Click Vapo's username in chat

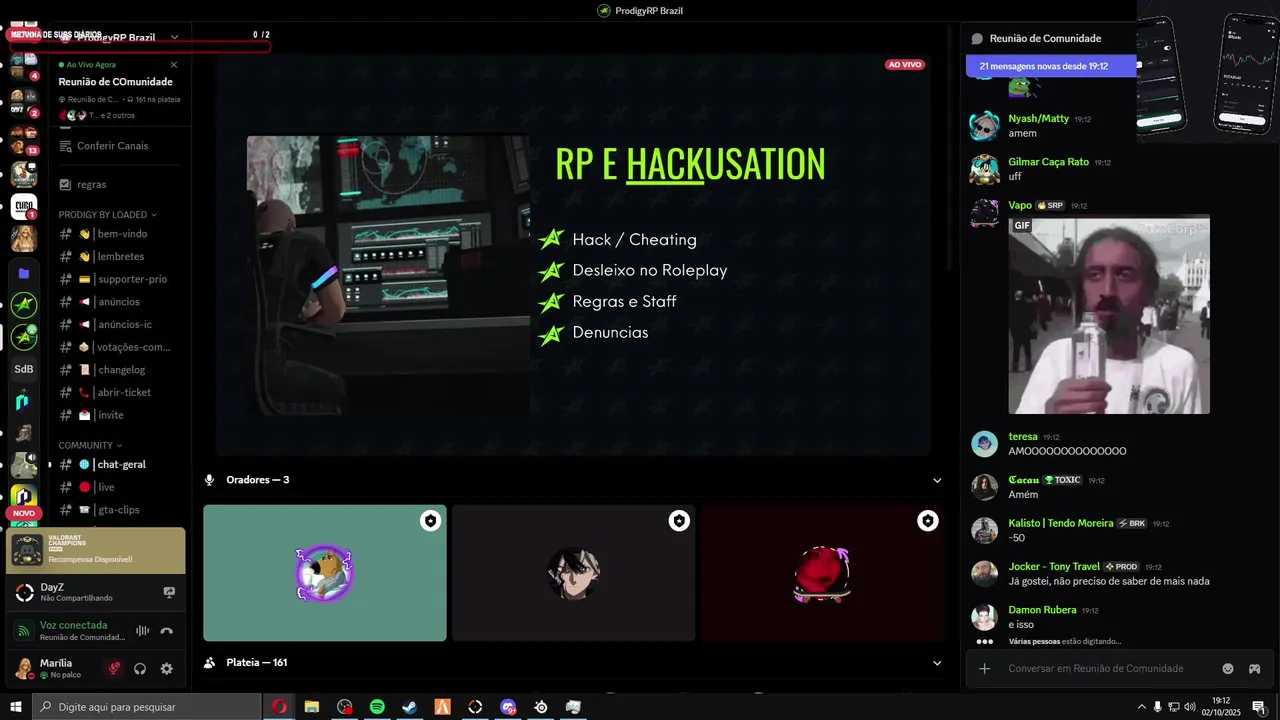click(x=1020, y=205)
